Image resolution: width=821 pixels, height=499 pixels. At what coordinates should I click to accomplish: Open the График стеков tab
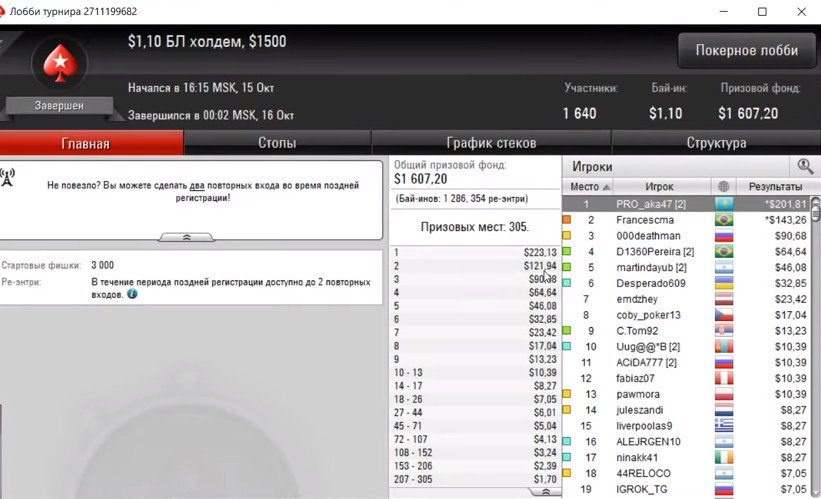(491, 143)
